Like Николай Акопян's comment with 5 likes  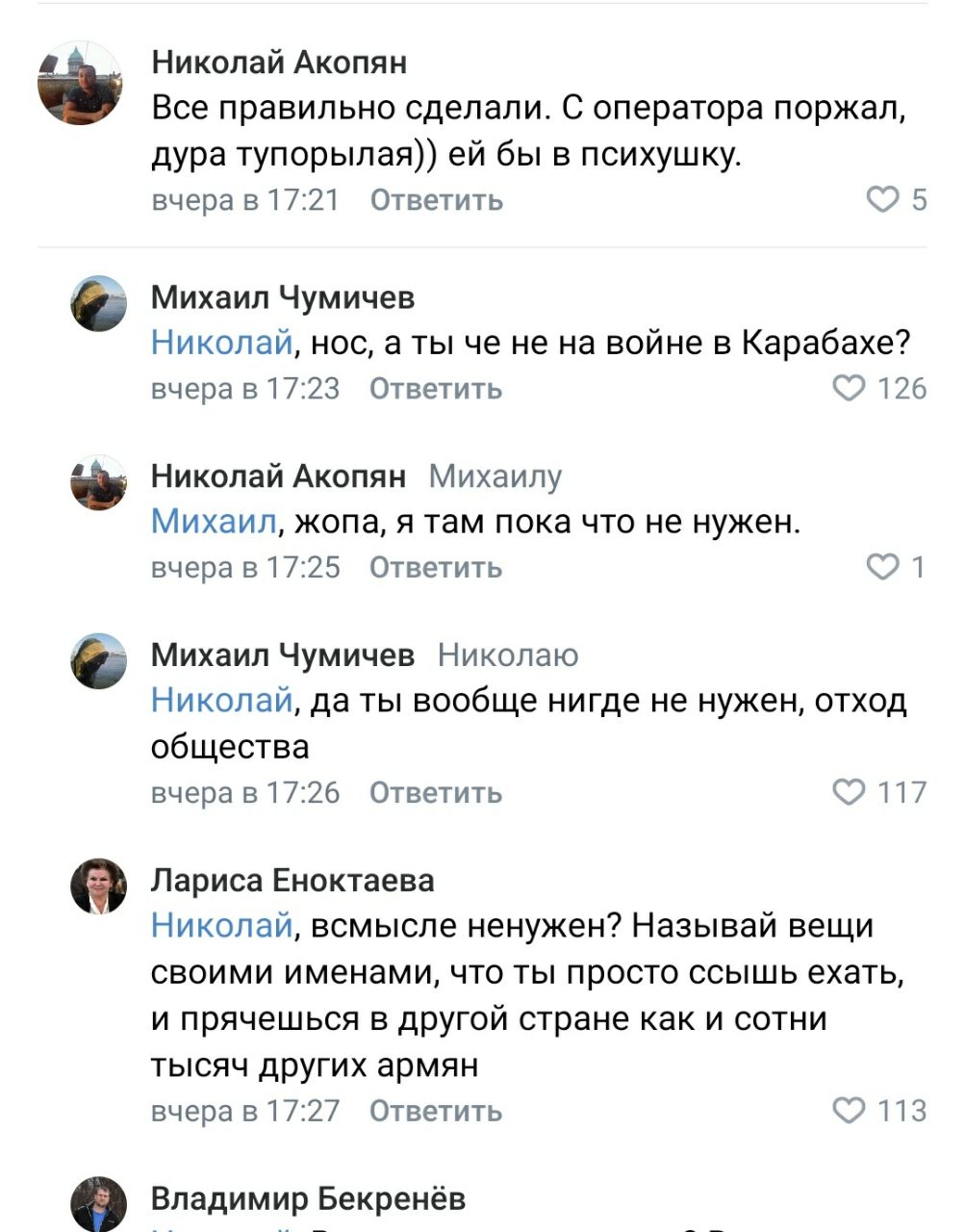[x=882, y=199]
